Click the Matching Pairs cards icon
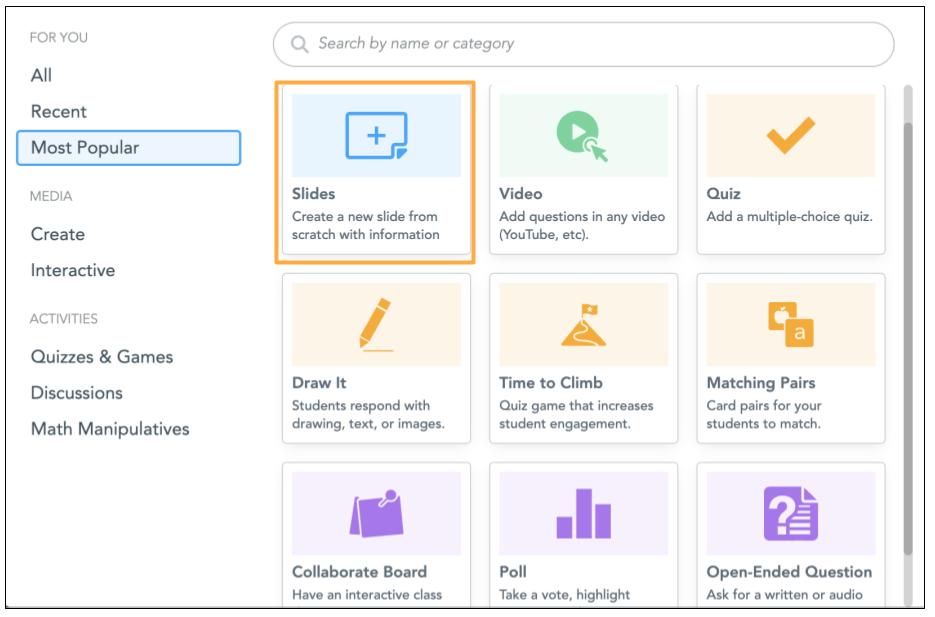The image size is (935, 617). [x=790, y=325]
